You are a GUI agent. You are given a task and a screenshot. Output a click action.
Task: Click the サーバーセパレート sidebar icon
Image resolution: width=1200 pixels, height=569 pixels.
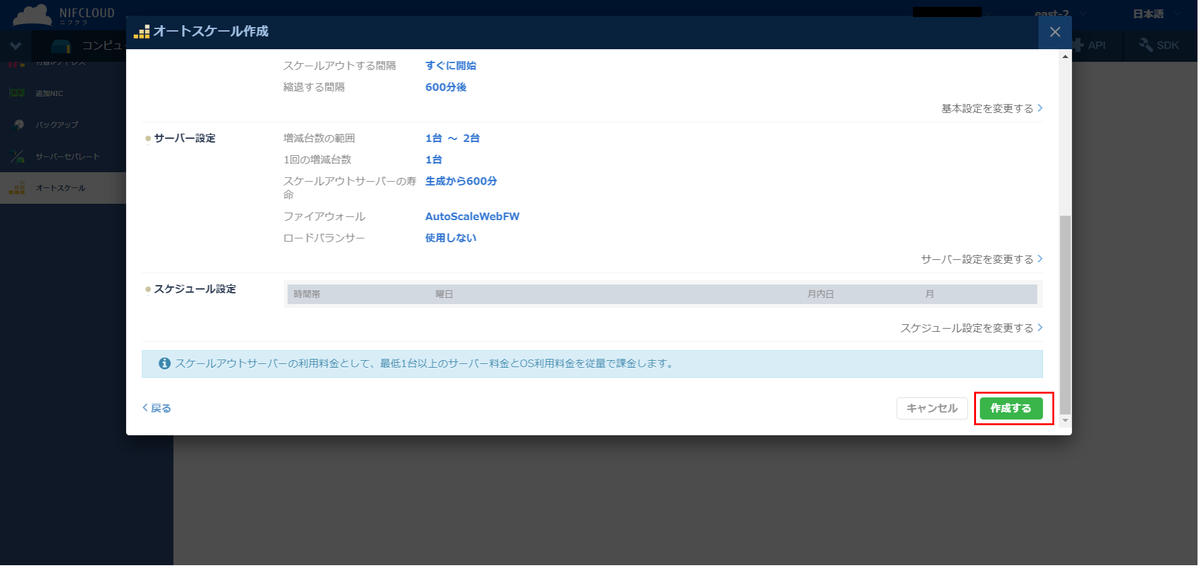coord(17,157)
